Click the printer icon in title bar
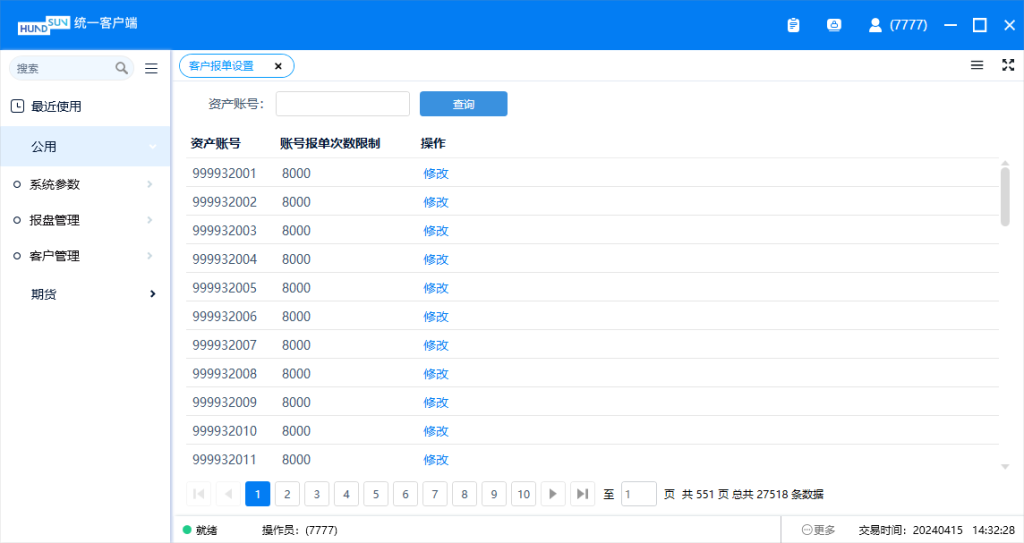 tap(834, 25)
